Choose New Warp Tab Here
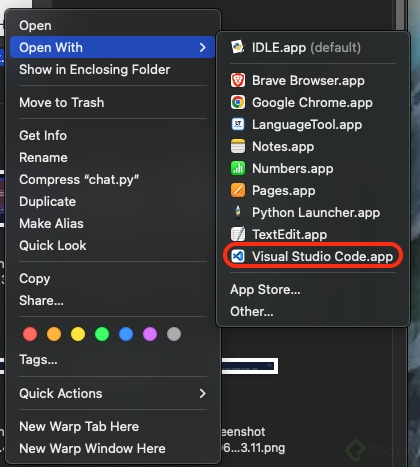Viewport: 420px width, 467px height. [113, 426]
